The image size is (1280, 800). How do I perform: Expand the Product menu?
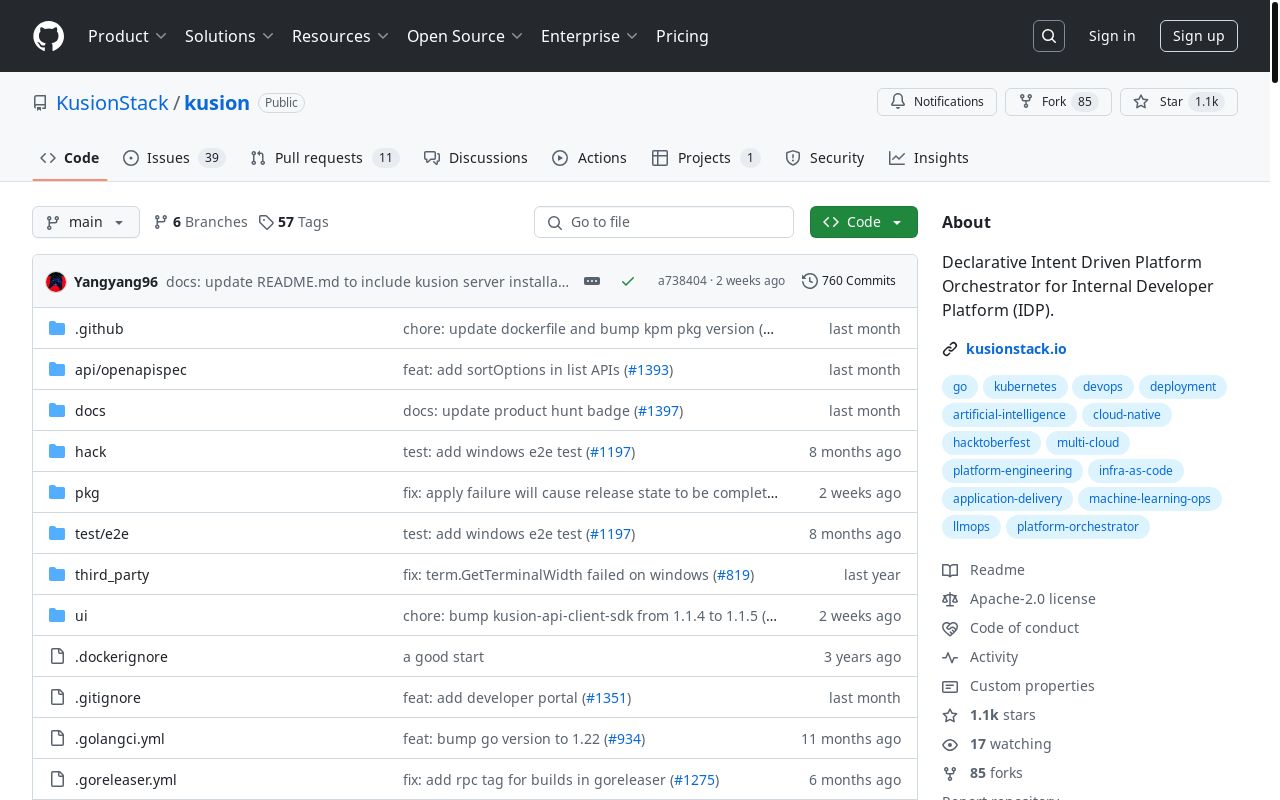[x=127, y=36]
